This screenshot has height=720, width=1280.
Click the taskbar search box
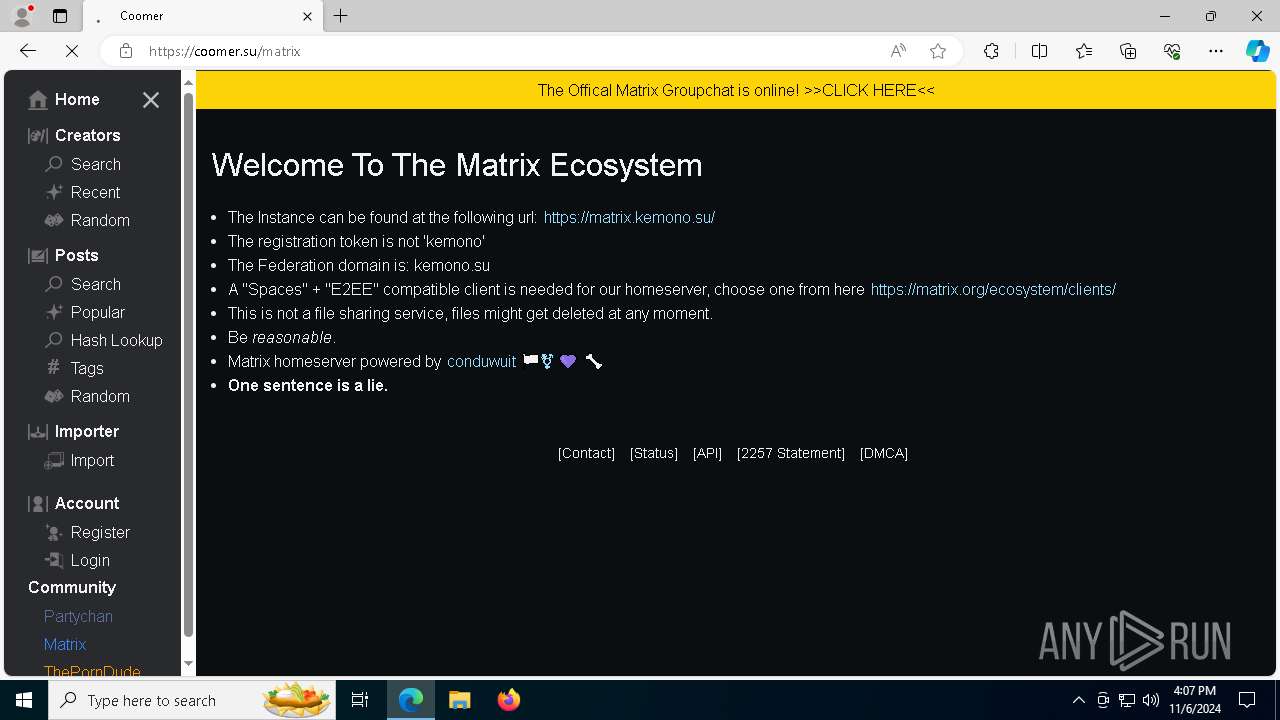[x=193, y=700]
